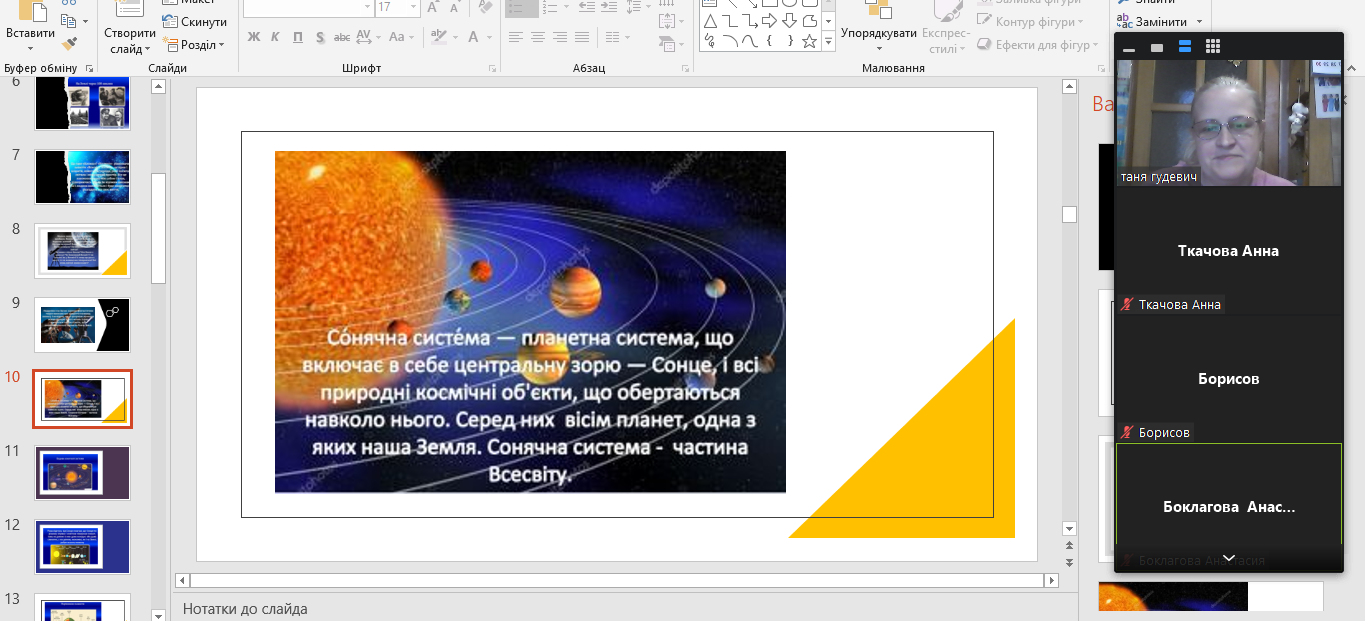Image resolution: width=1365 pixels, height=621 pixels.
Task: Click editor horizontal scrollbar right arrow
Action: [1051, 580]
